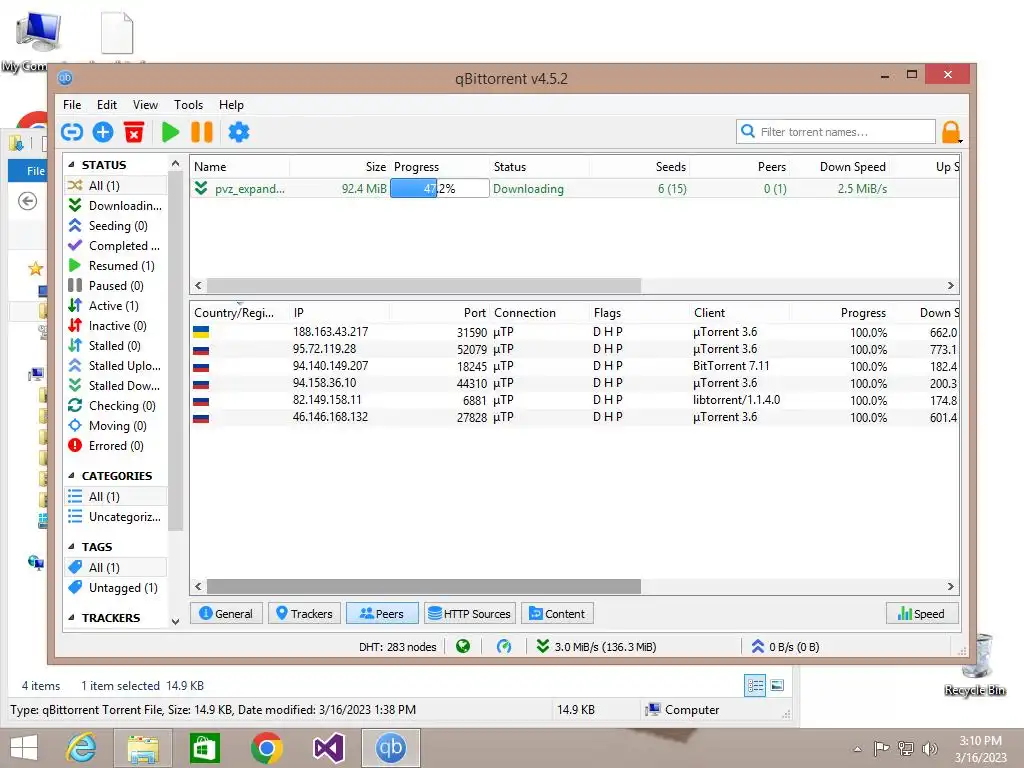Select the Moving (0) filter
Screen dimensions: 1024x768
[115, 426]
